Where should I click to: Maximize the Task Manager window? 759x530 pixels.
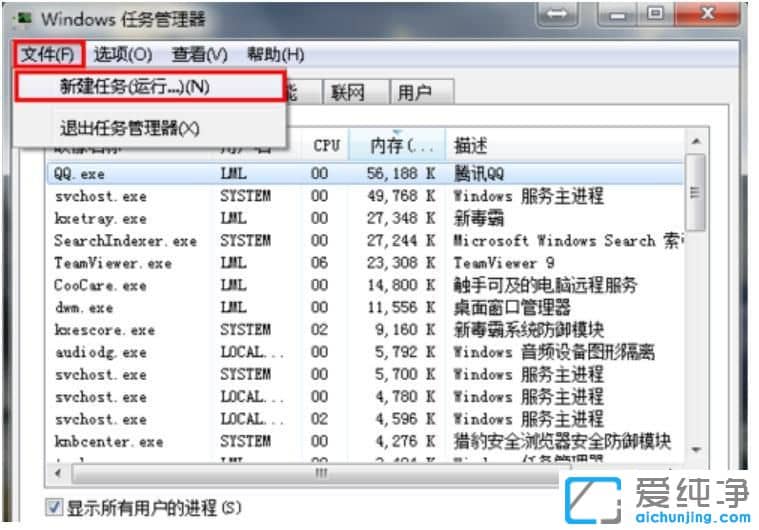pyautogui.click(x=655, y=15)
